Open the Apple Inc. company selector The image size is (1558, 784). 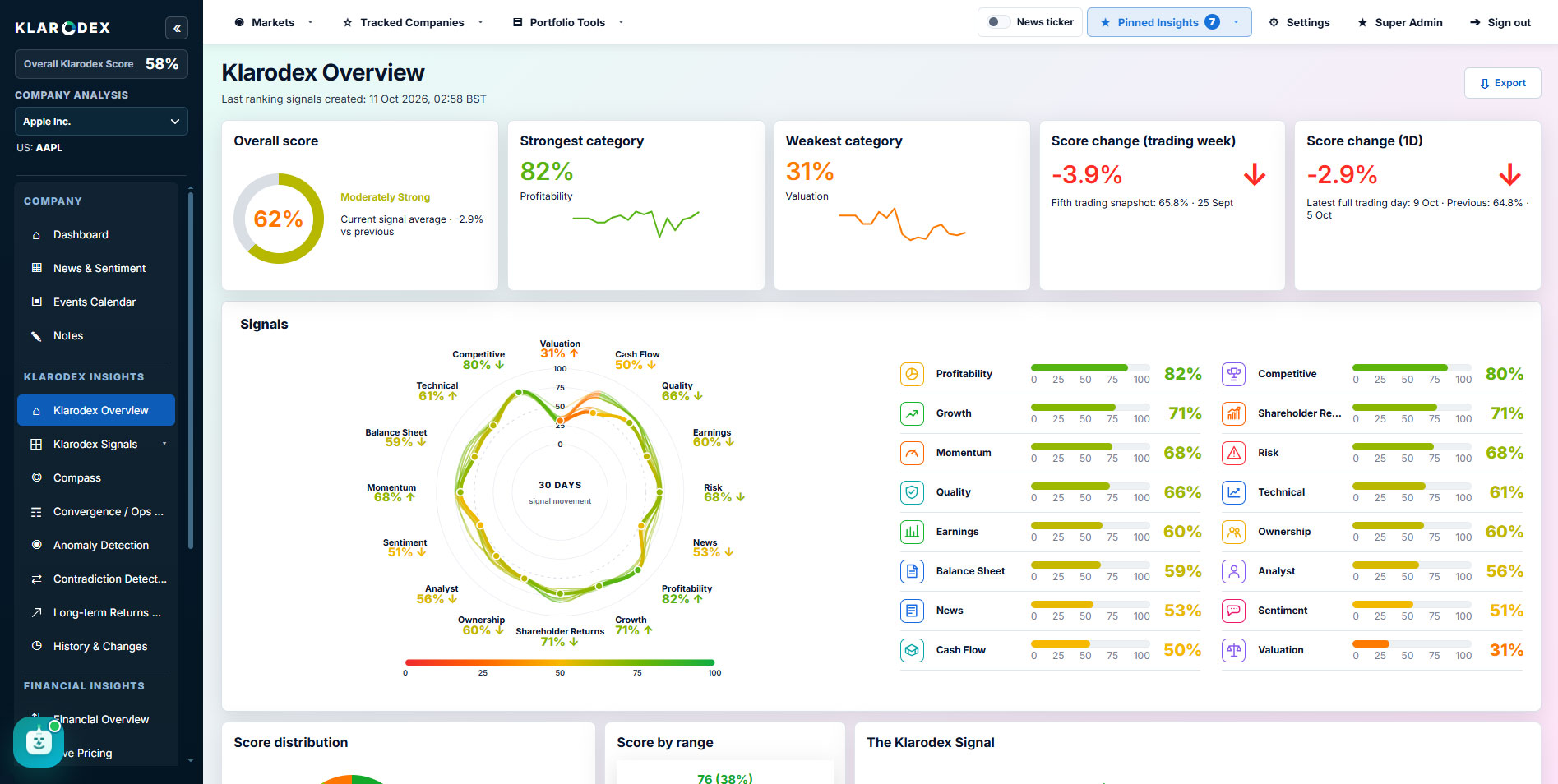(101, 122)
